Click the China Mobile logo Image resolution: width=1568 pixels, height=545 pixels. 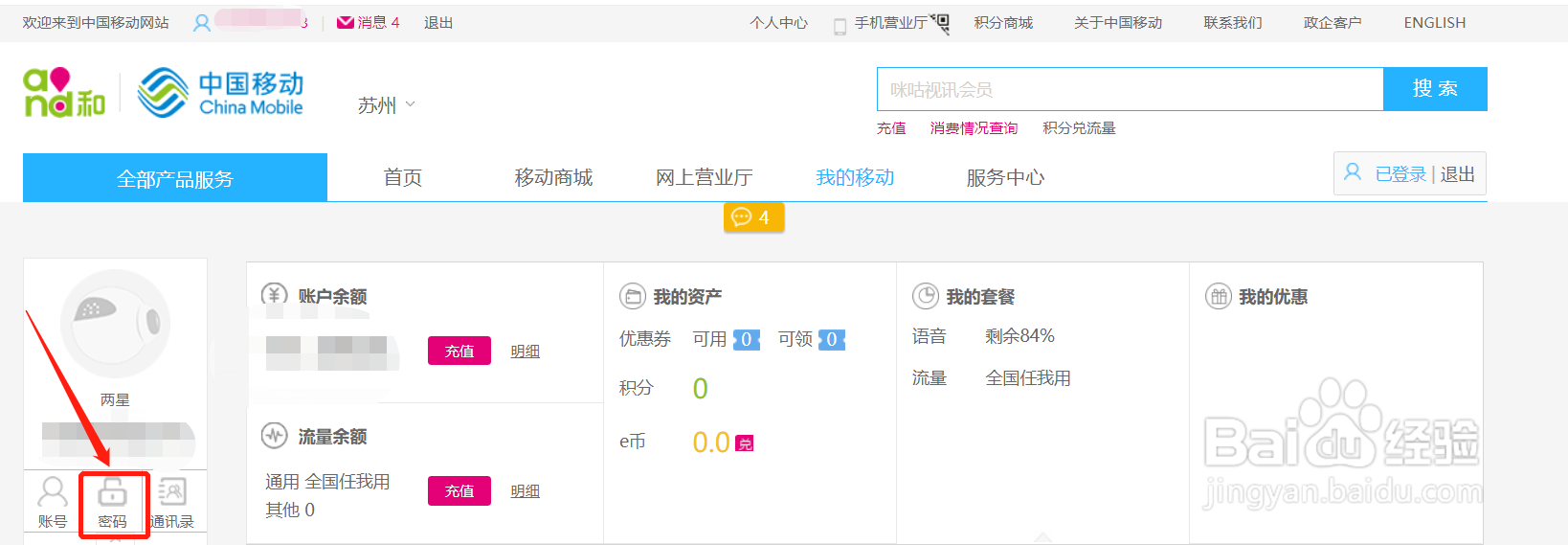tap(220, 93)
